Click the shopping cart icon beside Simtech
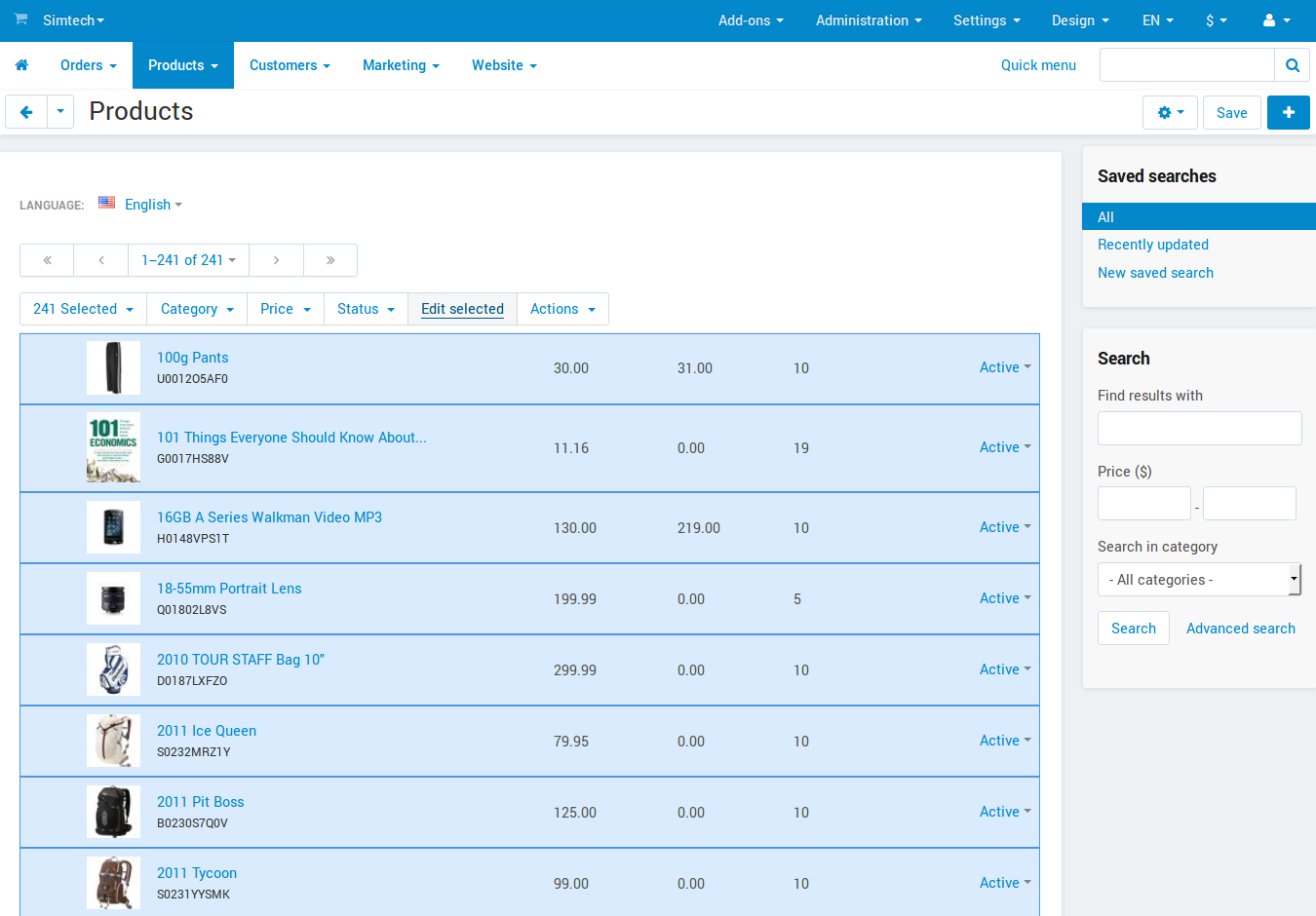The image size is (1316, 916). click(x=20, y=19)
